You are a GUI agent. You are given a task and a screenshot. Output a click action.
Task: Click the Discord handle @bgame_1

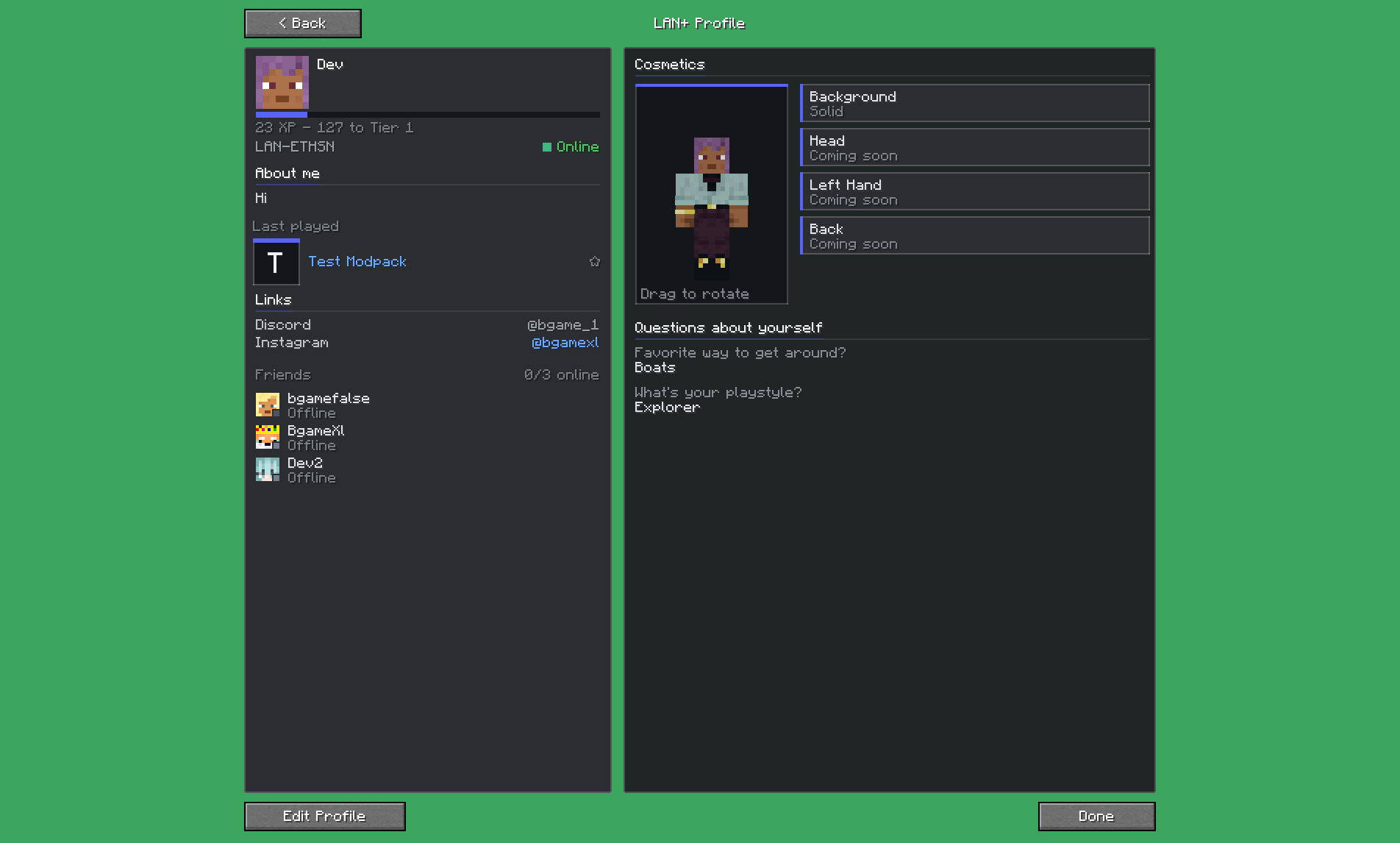coord(563,325)
